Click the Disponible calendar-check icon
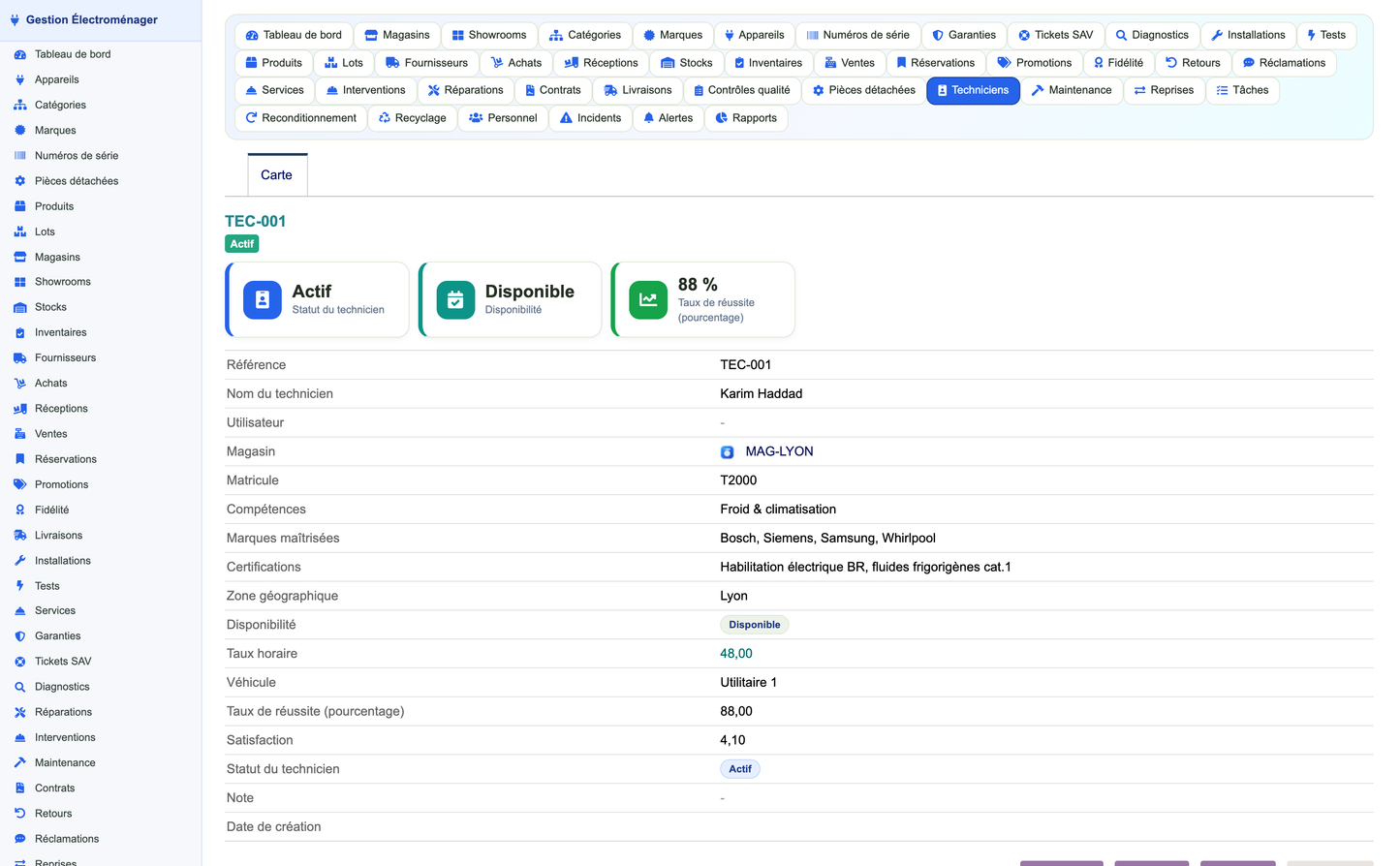1400x866 pixels. pos(455,300)
